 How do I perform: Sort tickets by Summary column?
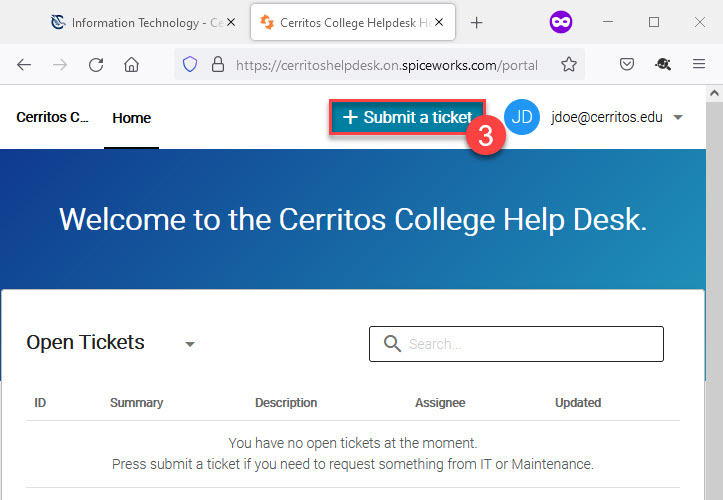(136, 403)
